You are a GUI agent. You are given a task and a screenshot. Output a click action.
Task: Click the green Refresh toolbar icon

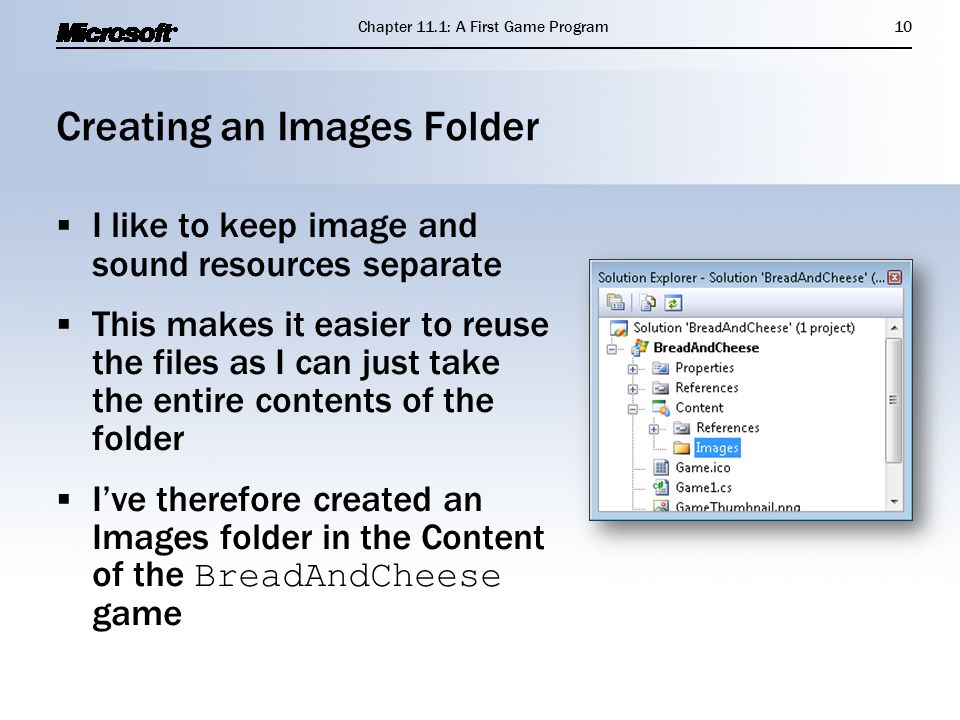673,302
